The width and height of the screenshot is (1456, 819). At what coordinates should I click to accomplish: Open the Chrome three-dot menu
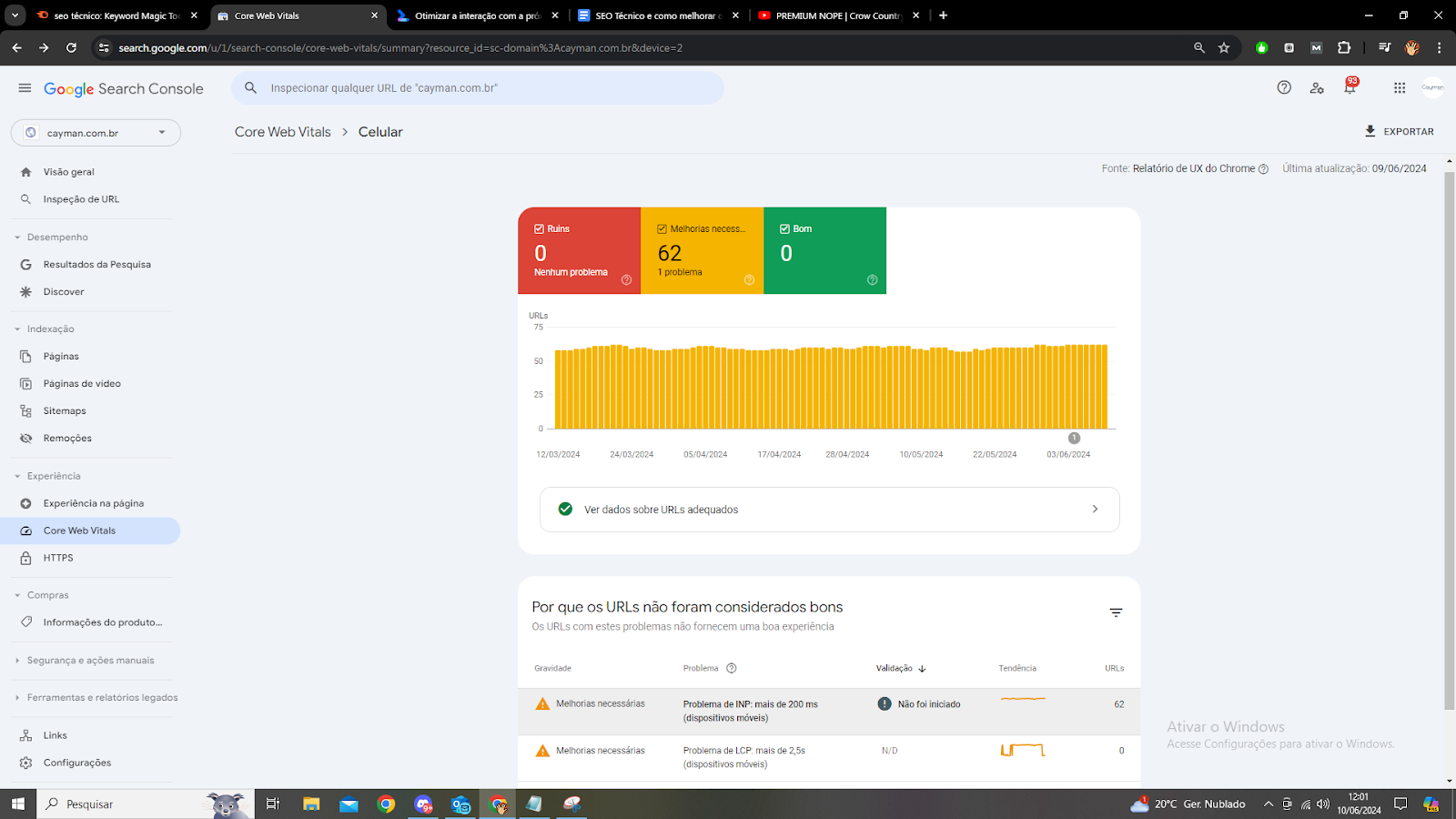click(x=1439, y=48)
